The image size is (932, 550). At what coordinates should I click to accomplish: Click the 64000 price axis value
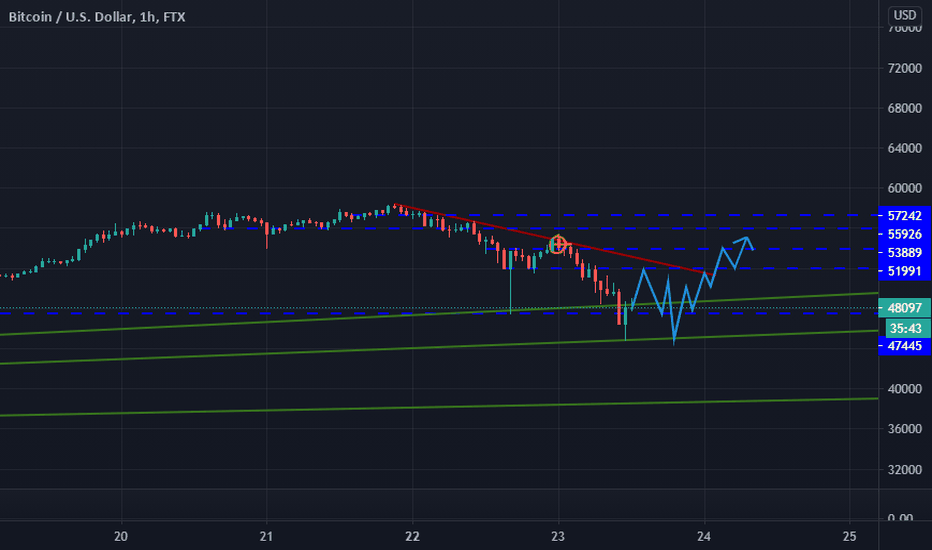[x=904, y=148]
